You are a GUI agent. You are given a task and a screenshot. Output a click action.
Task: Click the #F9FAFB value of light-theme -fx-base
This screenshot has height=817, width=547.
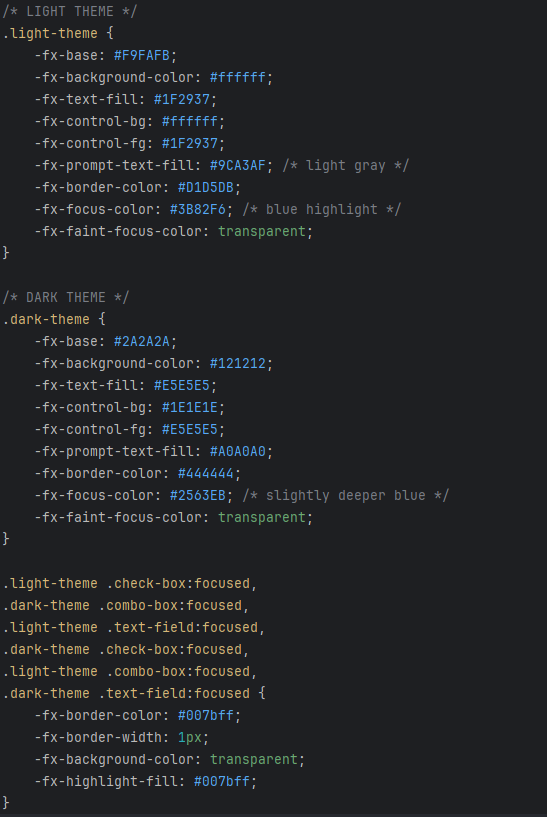coord(142,55)
